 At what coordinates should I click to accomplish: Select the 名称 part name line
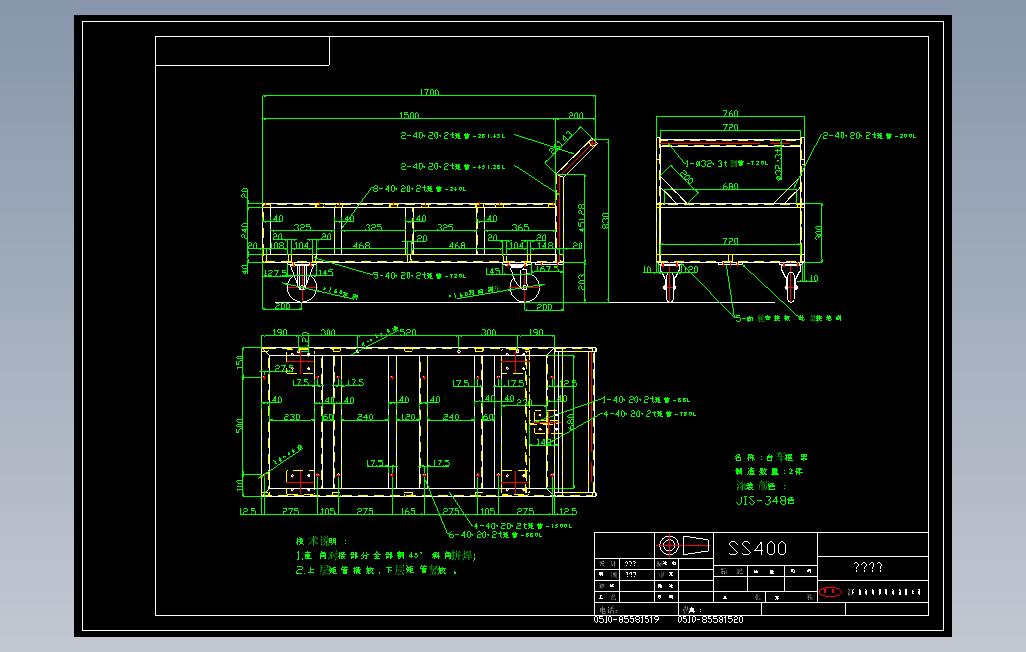771,458
